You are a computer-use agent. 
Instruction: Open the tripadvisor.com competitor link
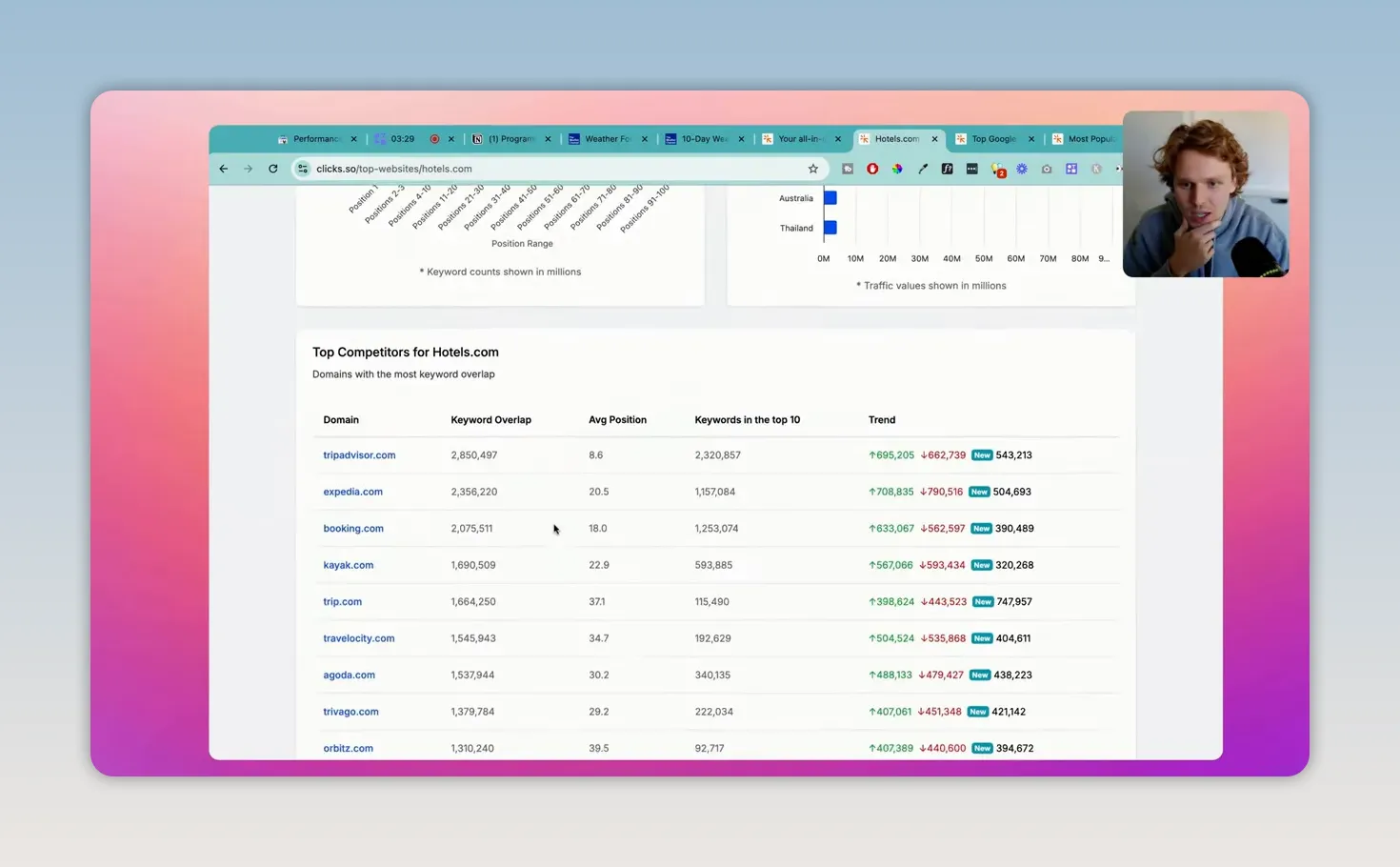click(x=359, y=455)
